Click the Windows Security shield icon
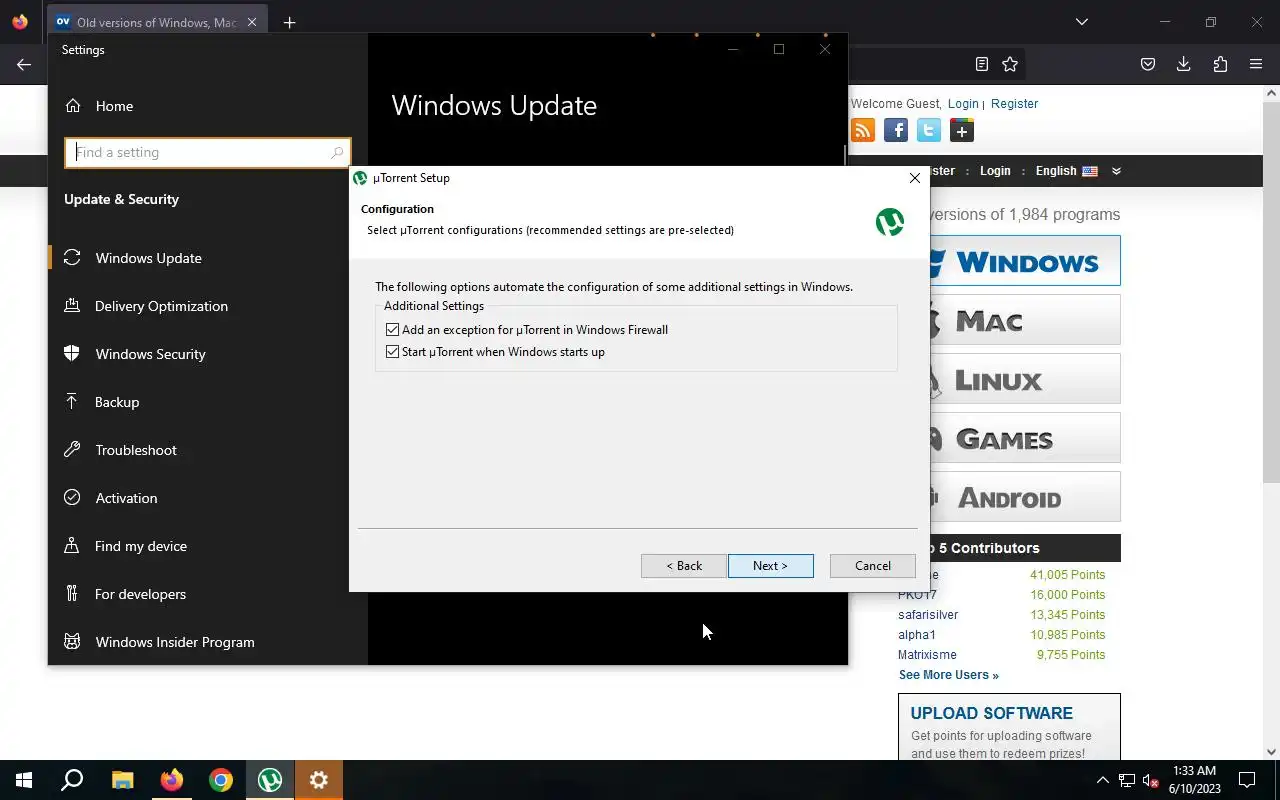 [72, 353]
